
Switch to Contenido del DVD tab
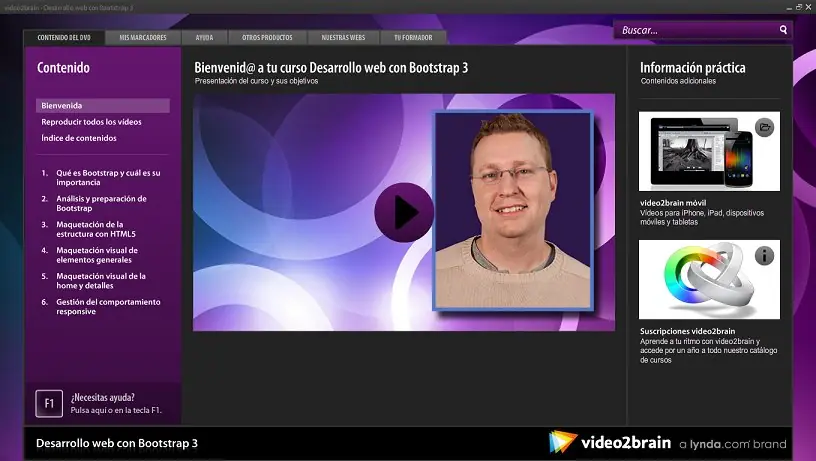pyautogui.click(x=64, y=37)
